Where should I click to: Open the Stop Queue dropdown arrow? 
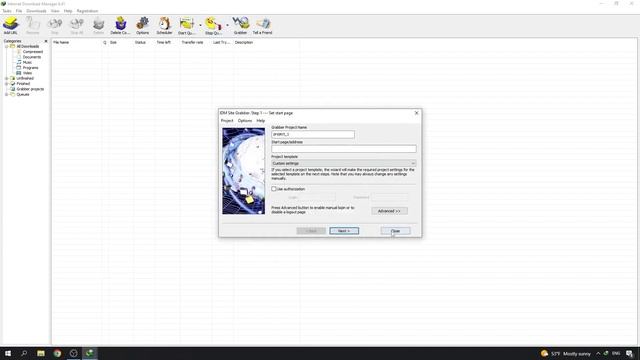[x=227, y=25]
